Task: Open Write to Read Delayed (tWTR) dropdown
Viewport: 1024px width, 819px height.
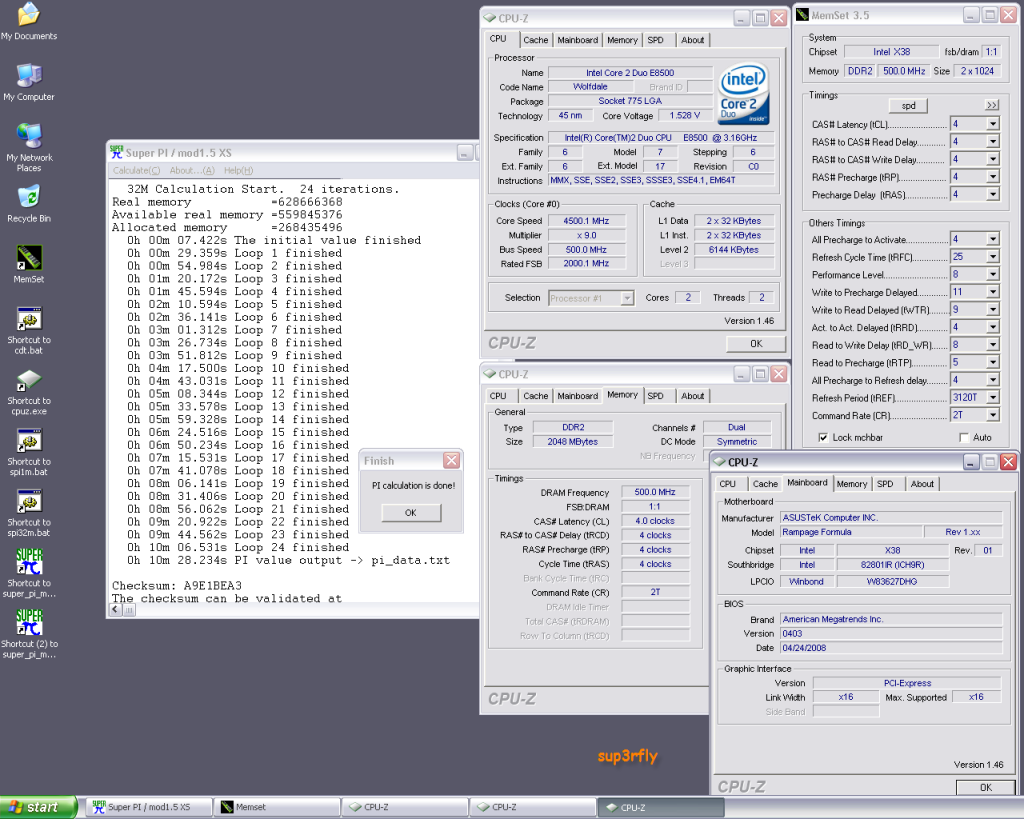Action: [993, 310]
